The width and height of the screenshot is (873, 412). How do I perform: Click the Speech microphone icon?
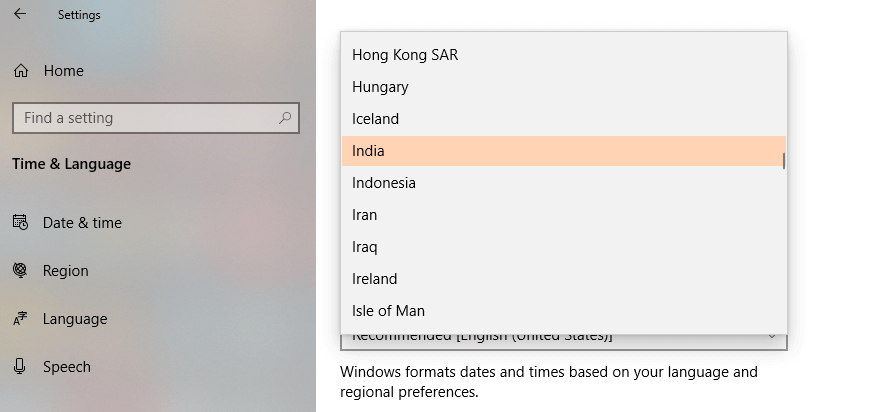[x=20, y=366]
